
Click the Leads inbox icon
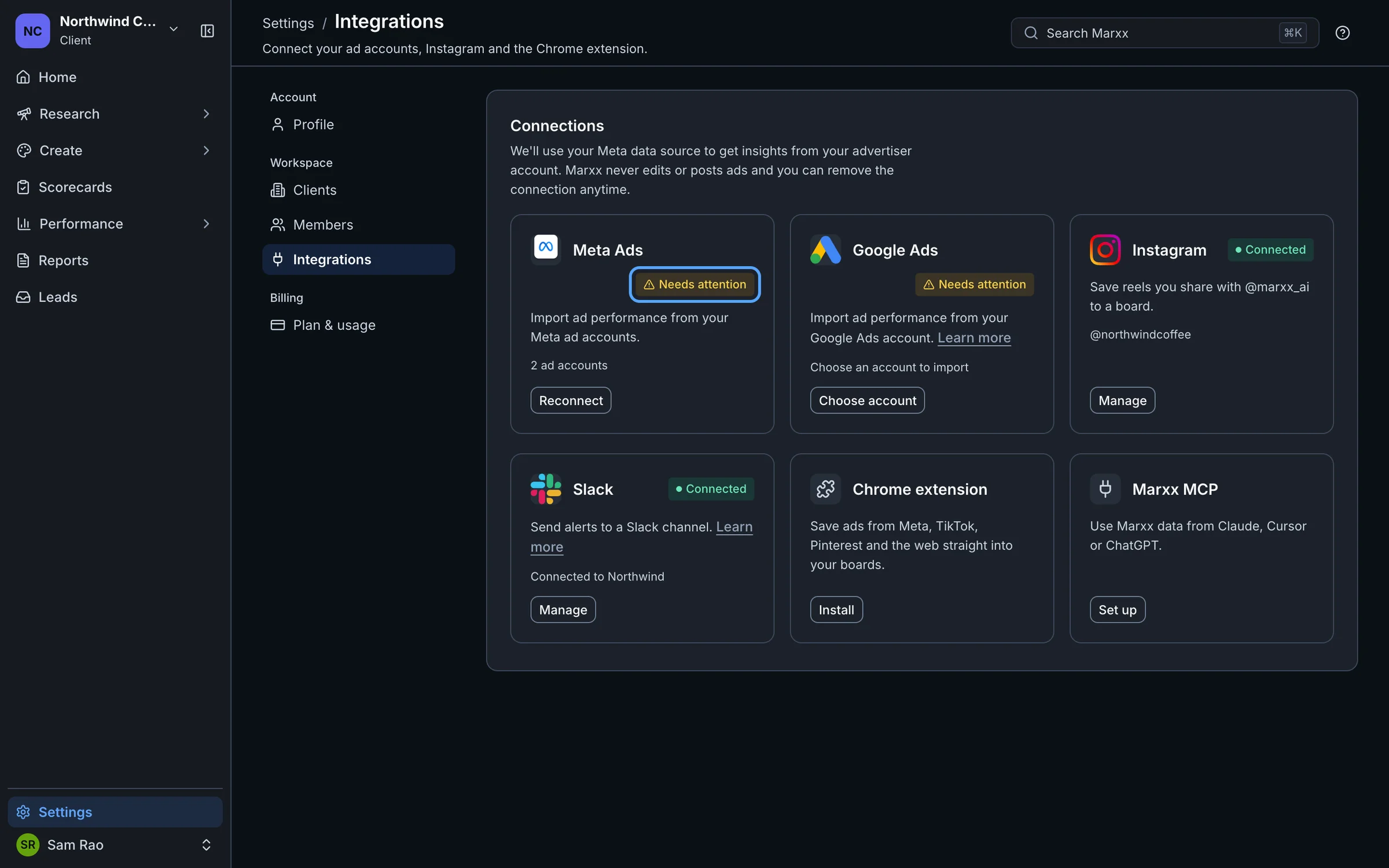(23, 297)
